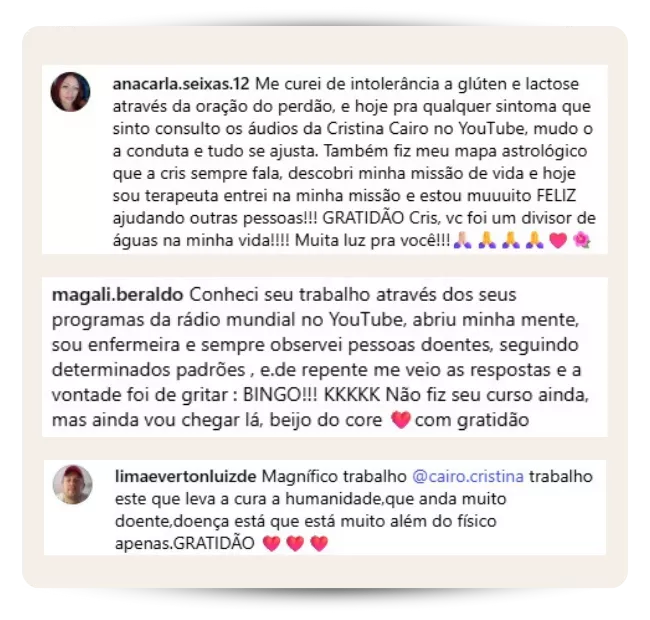Click the red heart in first comment
Image resolution: width=650 pixels, height=620 pixels.
pos(558,240)
